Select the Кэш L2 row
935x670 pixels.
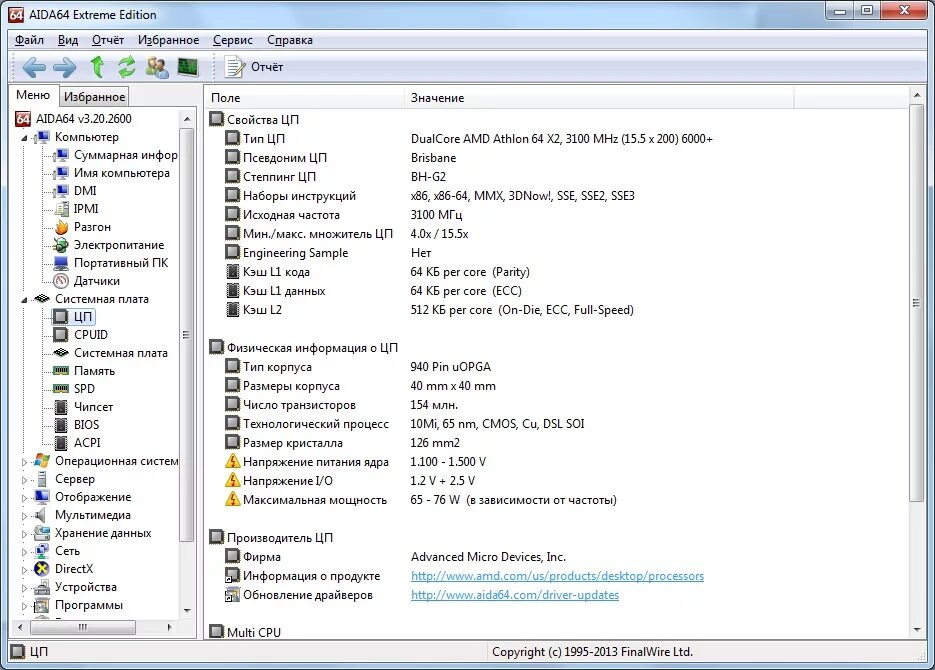click(x=429, y=310)
